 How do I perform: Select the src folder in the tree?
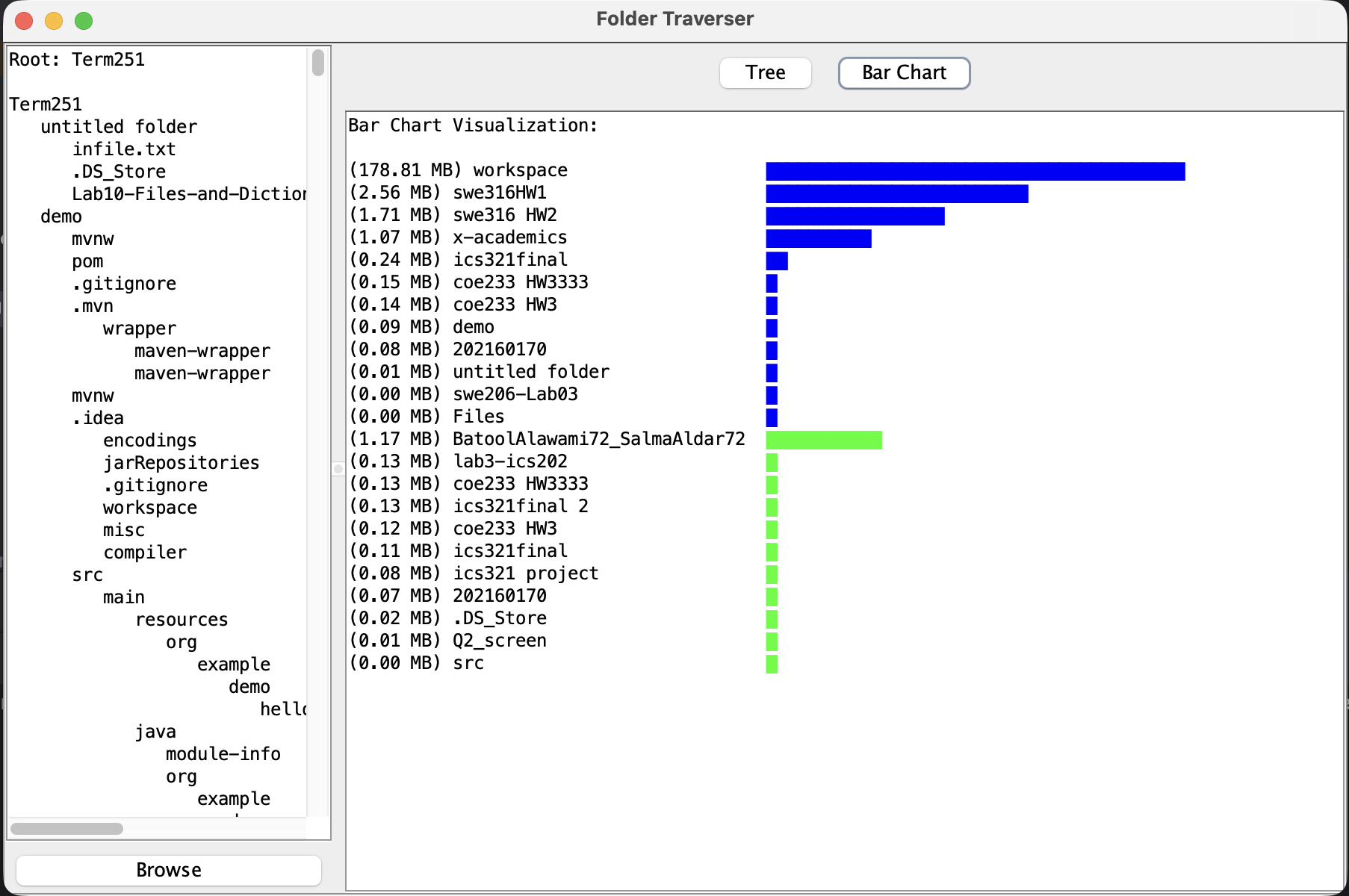pos(87,574)
